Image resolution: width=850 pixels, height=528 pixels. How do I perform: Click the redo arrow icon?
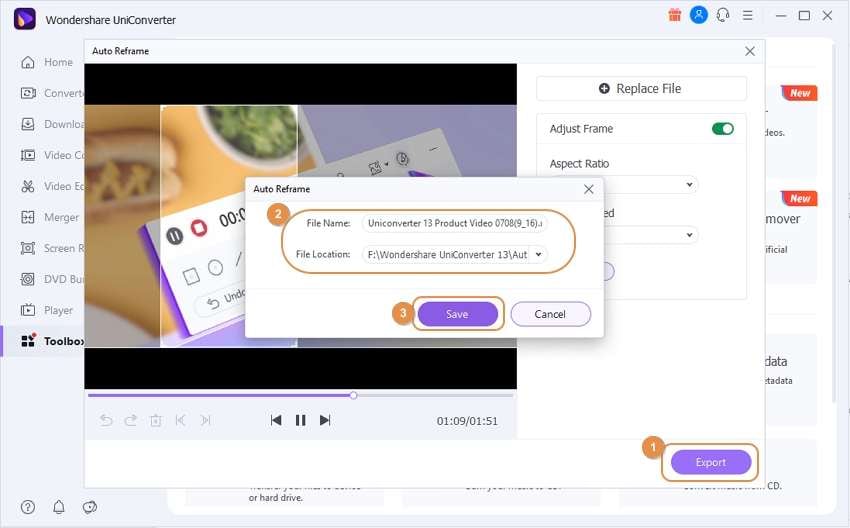click(131, 420)
